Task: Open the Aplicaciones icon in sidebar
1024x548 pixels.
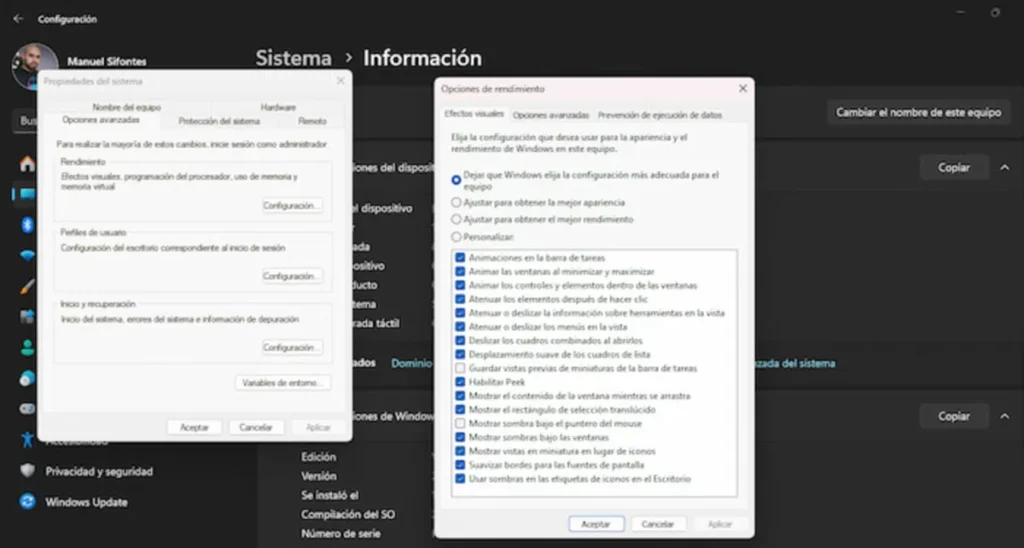Action: (27, 317)
